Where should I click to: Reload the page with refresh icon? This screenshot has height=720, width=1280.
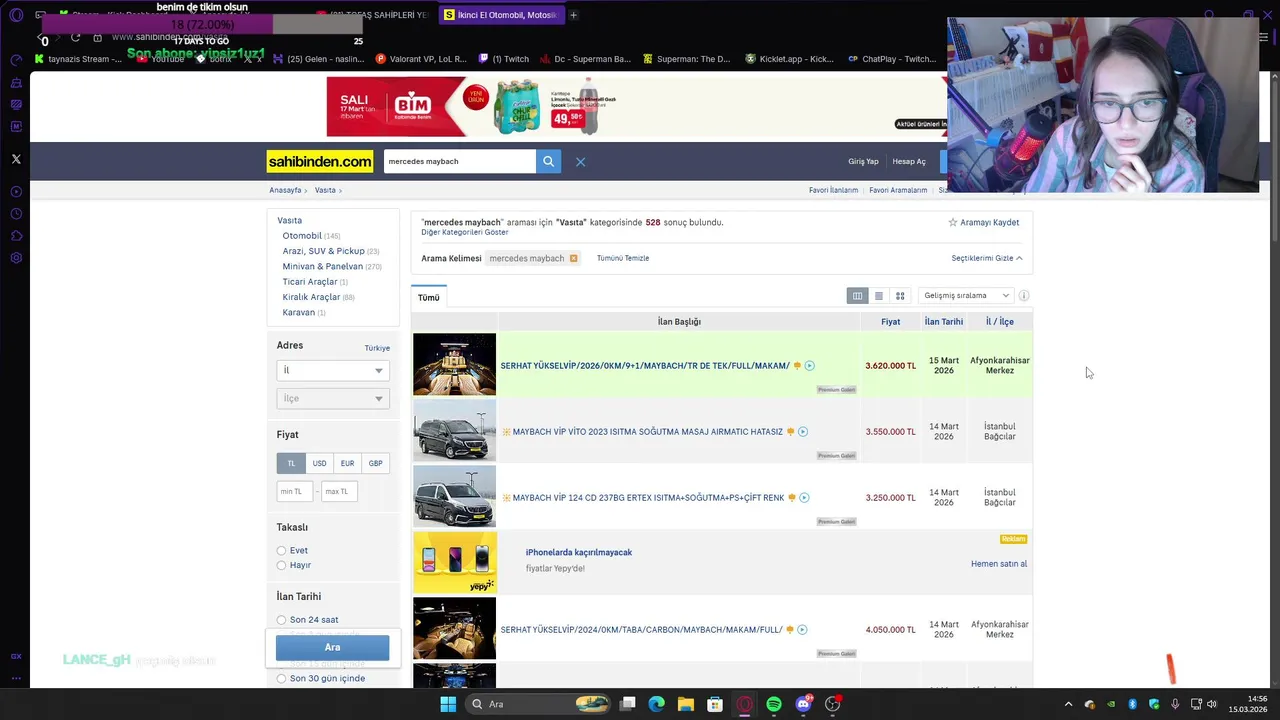click(x=75, y=38)
